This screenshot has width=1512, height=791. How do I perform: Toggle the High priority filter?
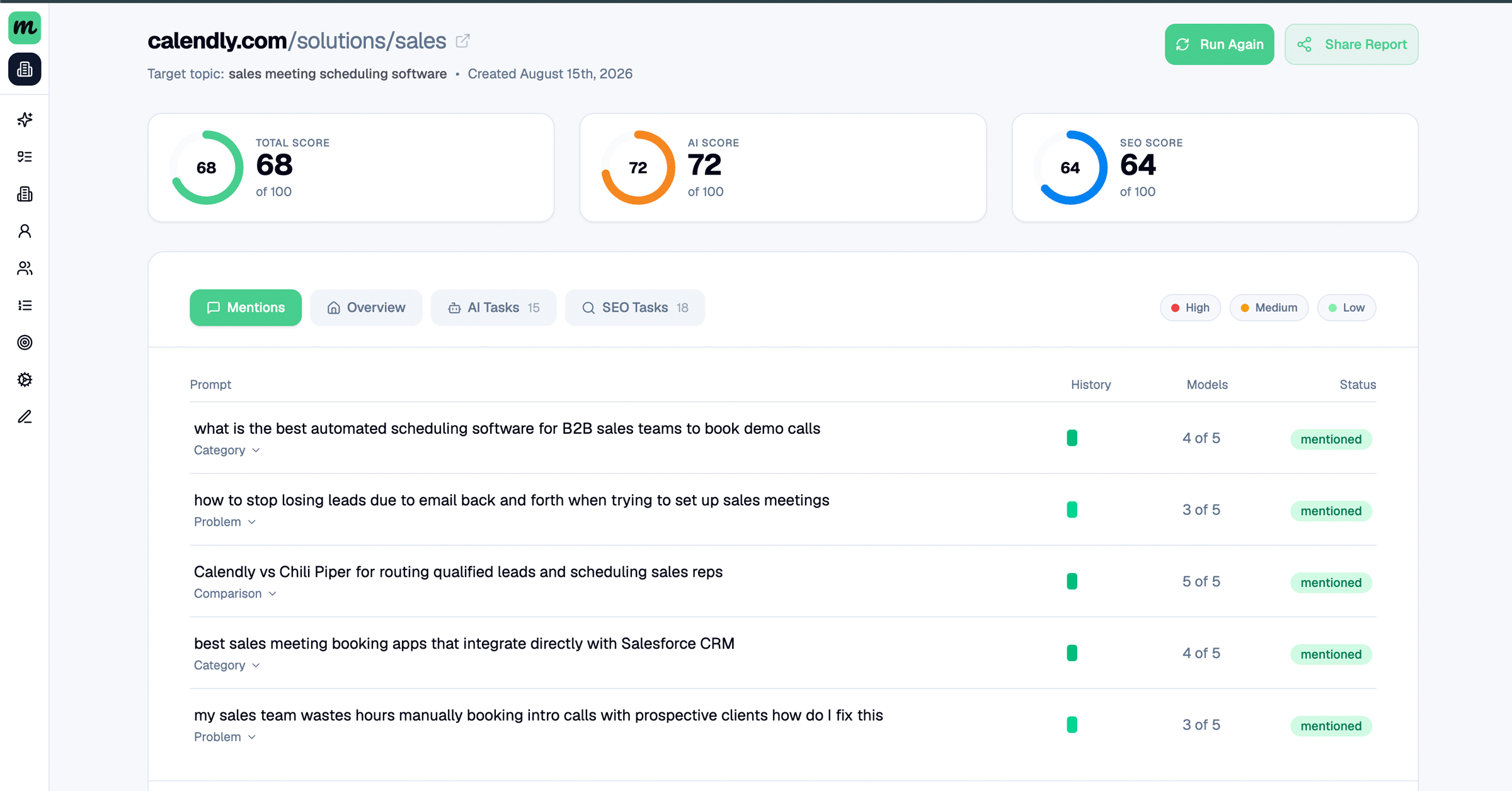click(1190, 308)
